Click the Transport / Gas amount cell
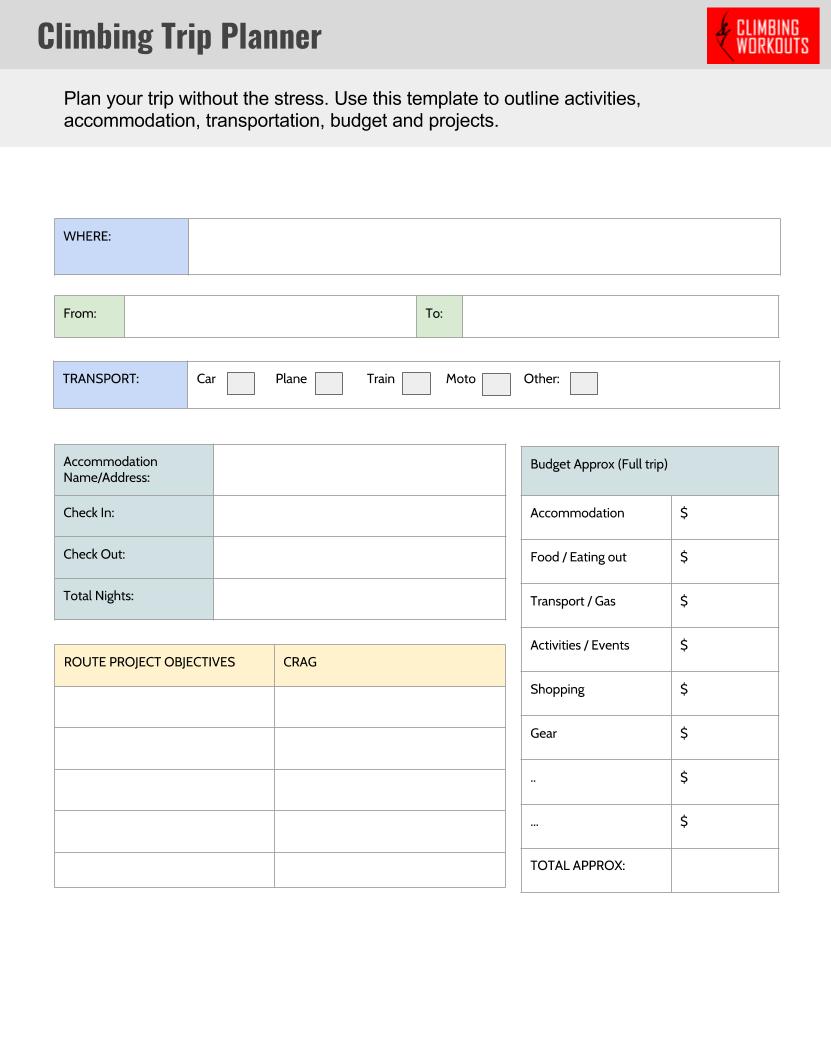The width and height of the screenshot is (831, 1057). click(724, 605)
